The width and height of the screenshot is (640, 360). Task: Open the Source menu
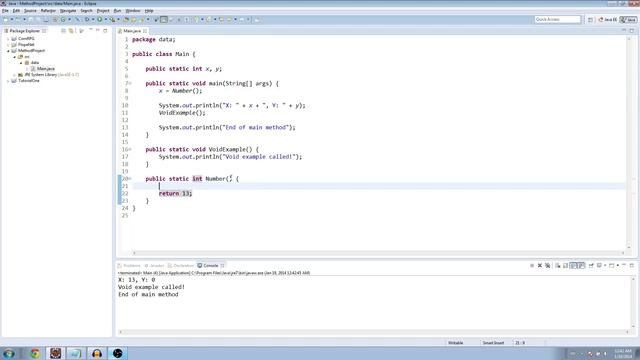(x=30, y=11)
